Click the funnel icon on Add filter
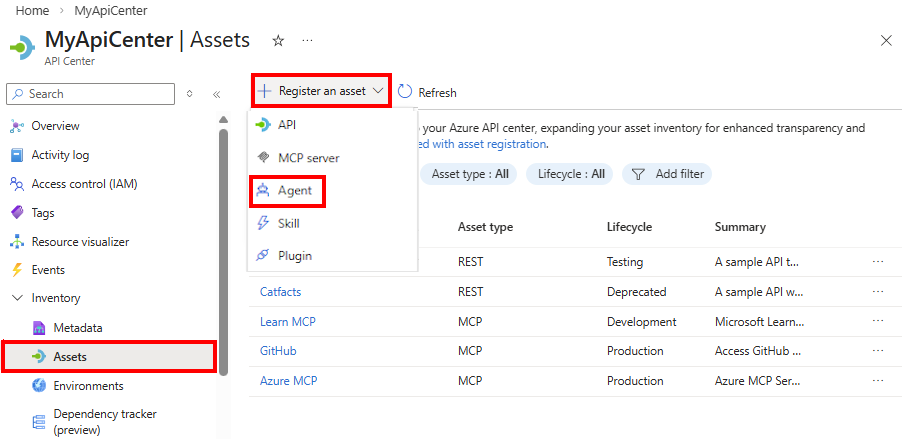Screen dimensions: 902x439 pyautogui.click(x=637, y=174)
